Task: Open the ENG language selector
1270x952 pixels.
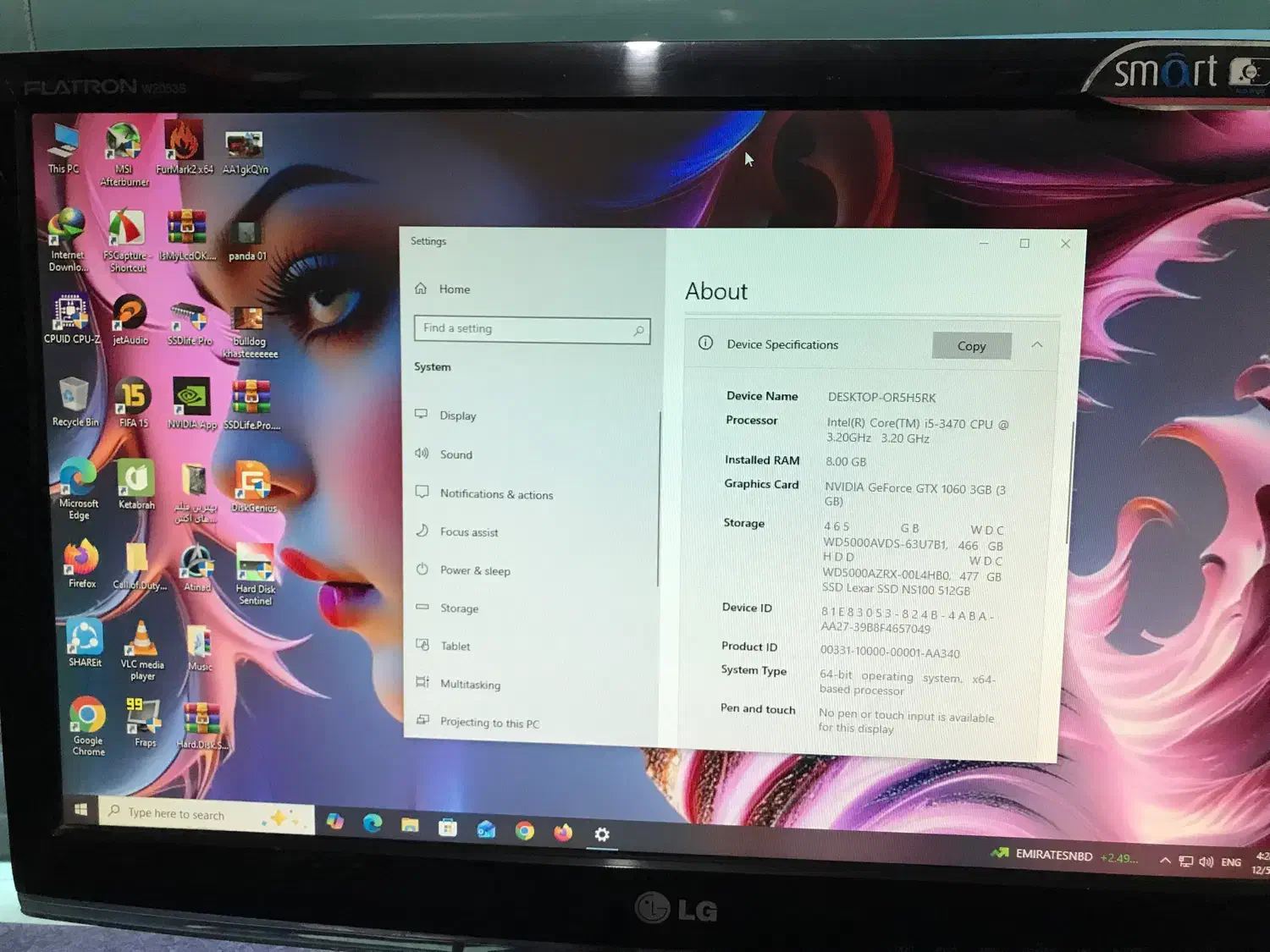Action: click(x=1230, y=861)
